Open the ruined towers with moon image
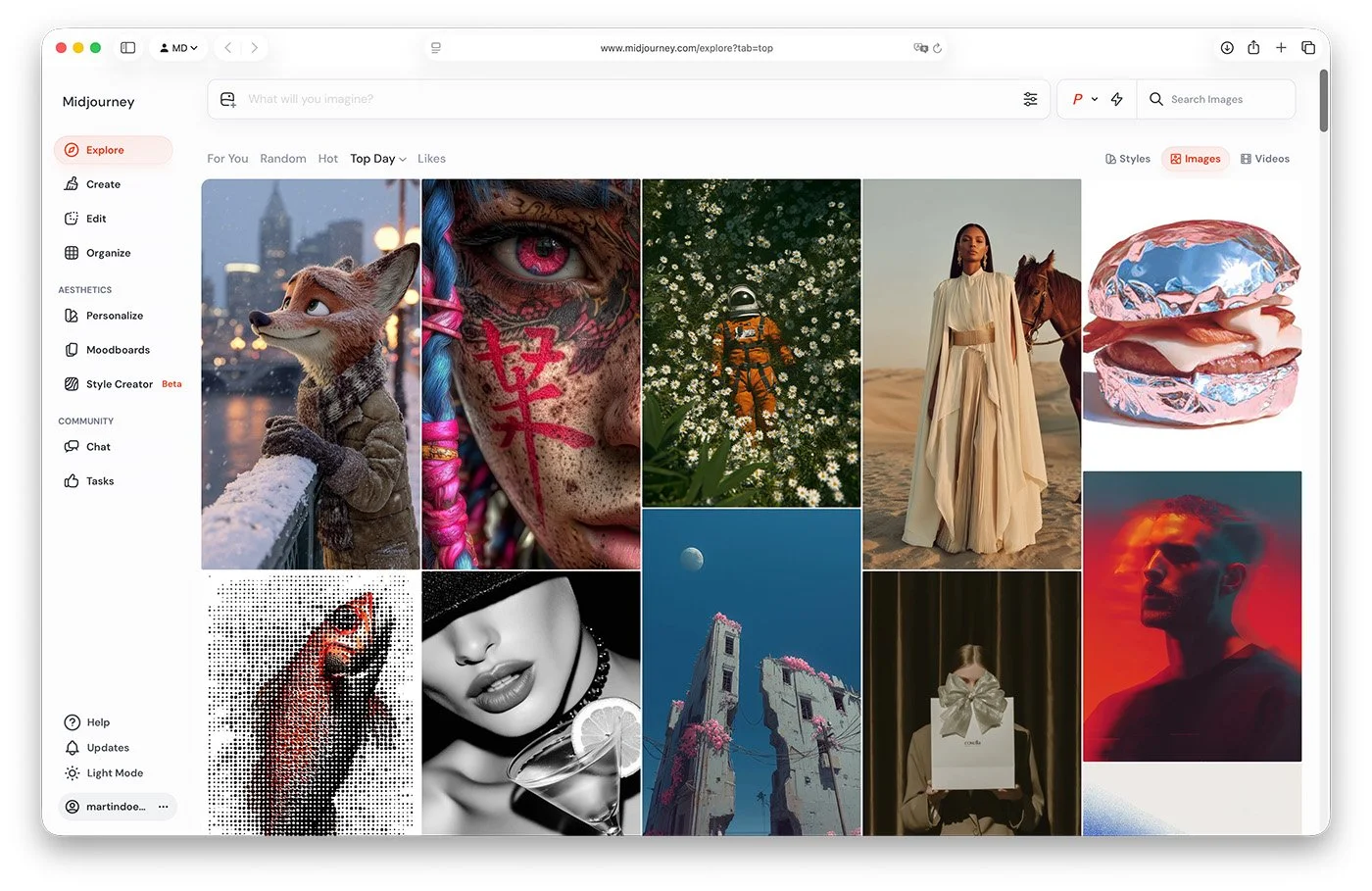1372x891 pixels. click(x=752, y=672)
